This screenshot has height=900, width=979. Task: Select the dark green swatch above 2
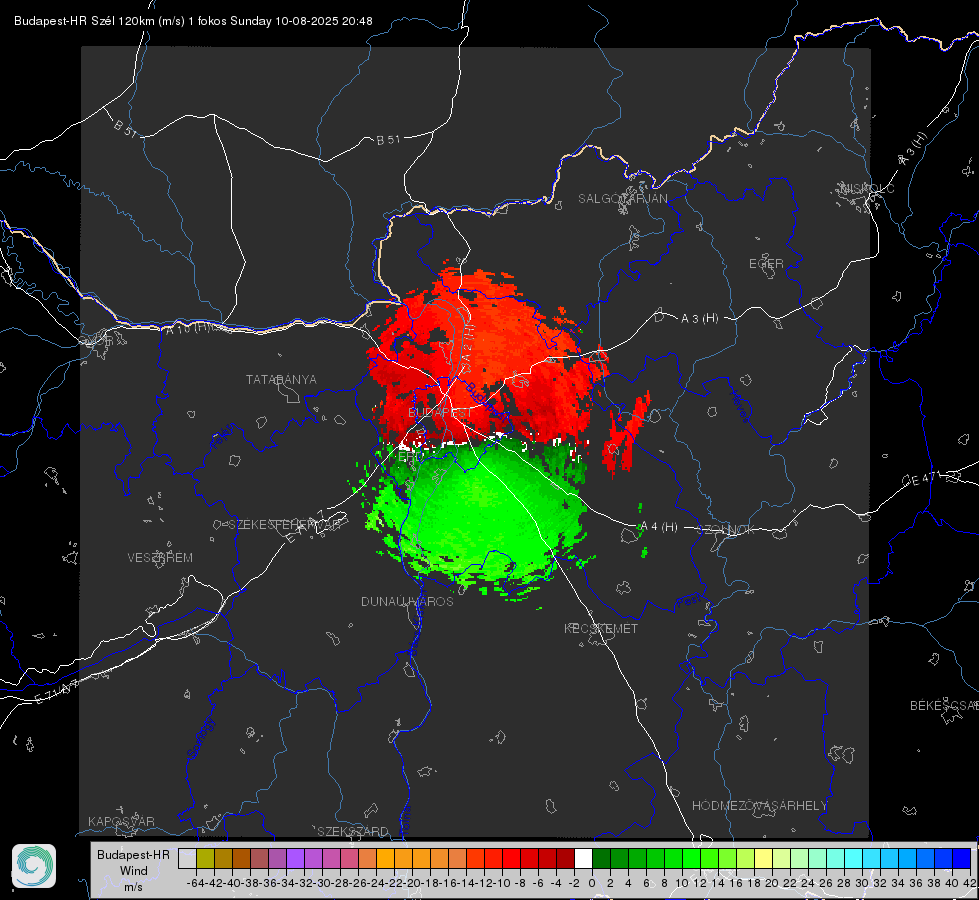(x=619, y=859)
